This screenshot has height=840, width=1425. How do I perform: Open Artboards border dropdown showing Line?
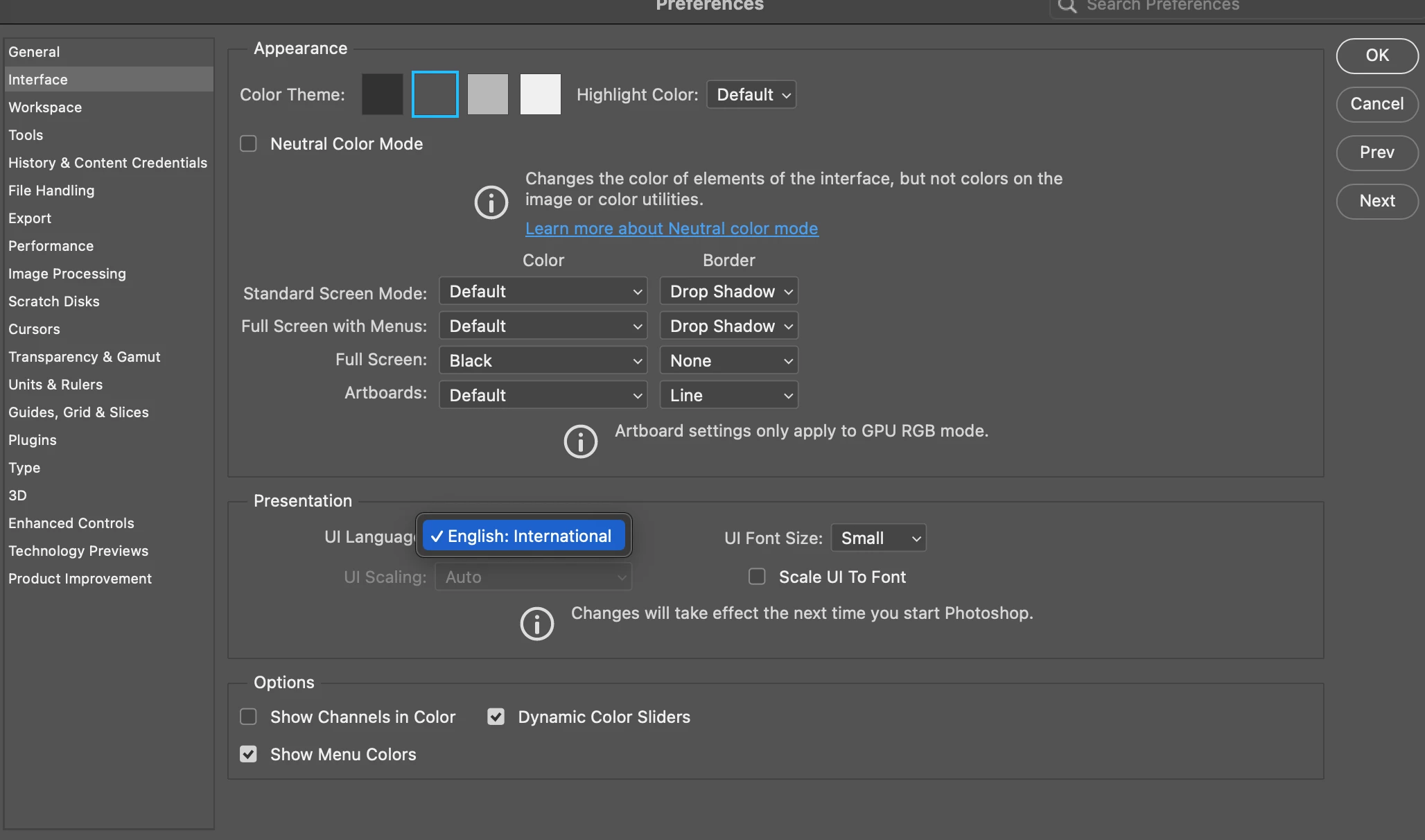tap(729, 395)
